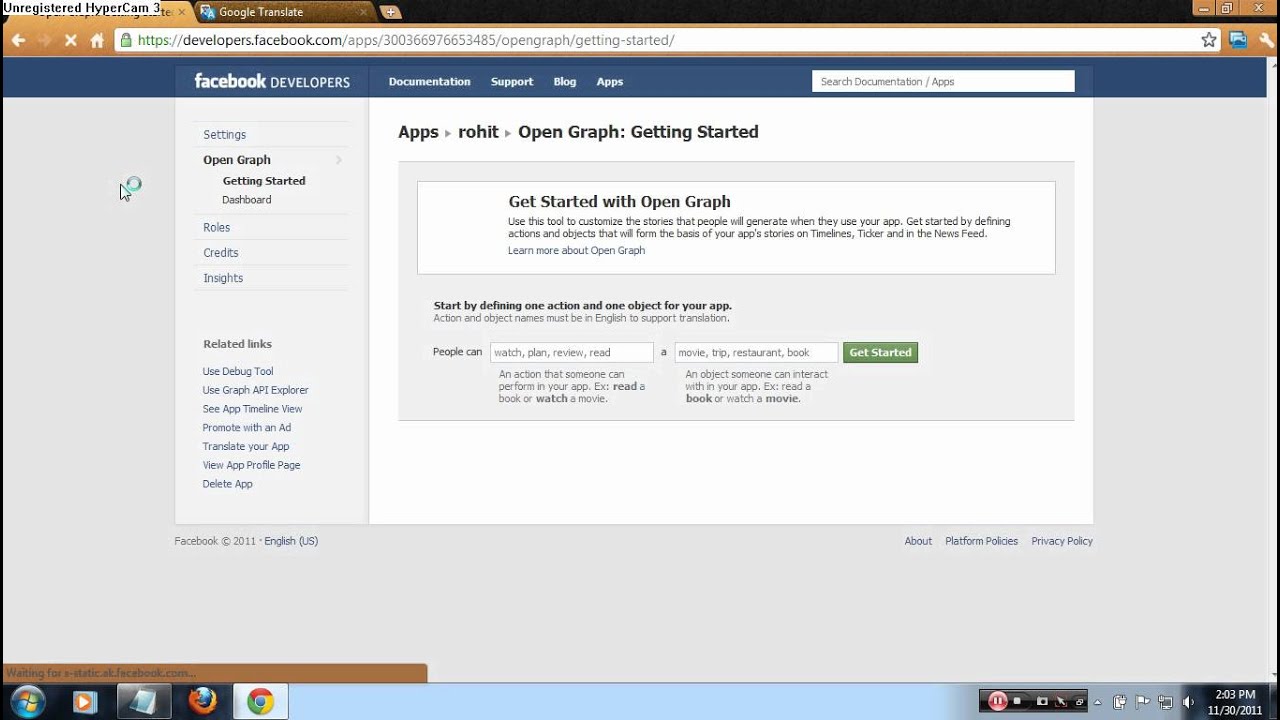
Task: Bookmark this page with the star icon
Action: [1209, 40]
